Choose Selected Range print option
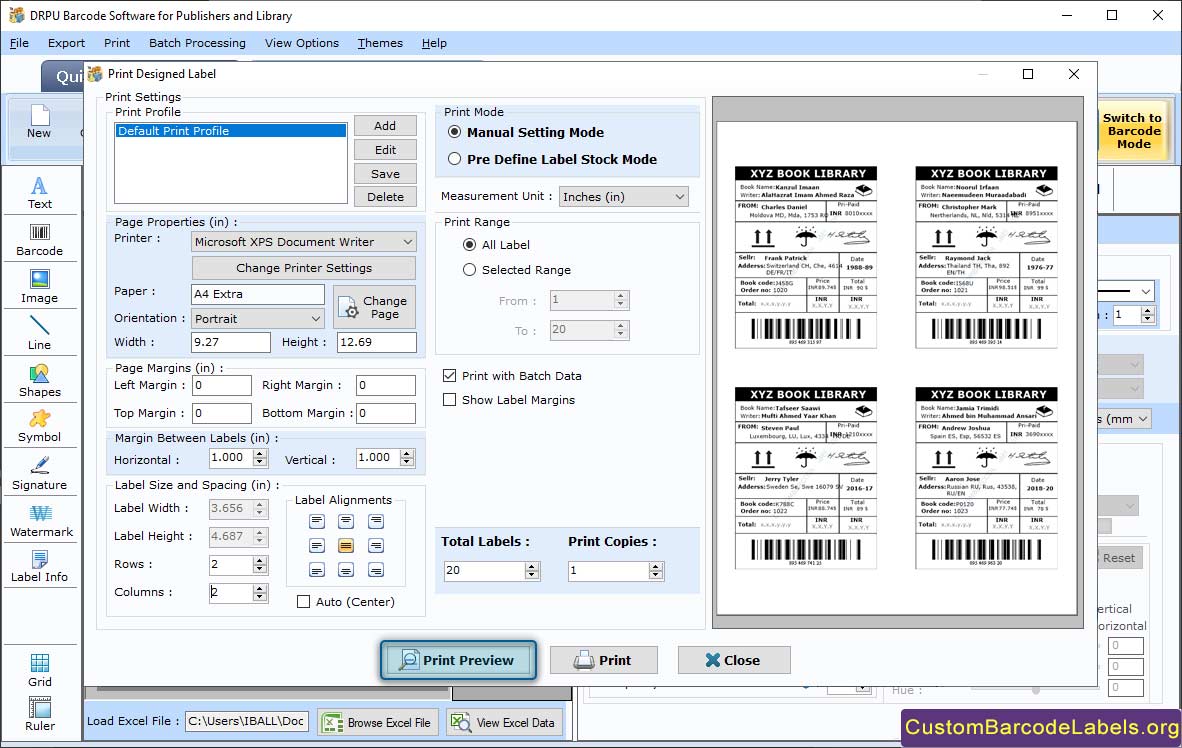The image size is (1182, 748). coord(470,269)
